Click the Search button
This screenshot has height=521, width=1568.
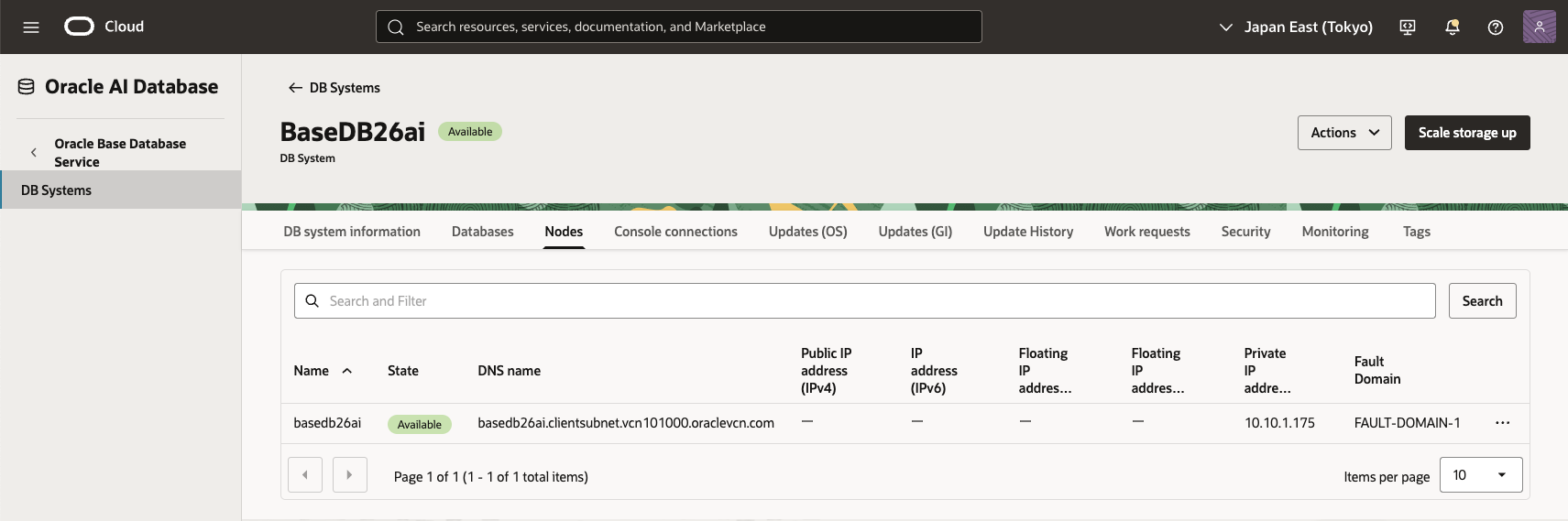pos(1482,301)
